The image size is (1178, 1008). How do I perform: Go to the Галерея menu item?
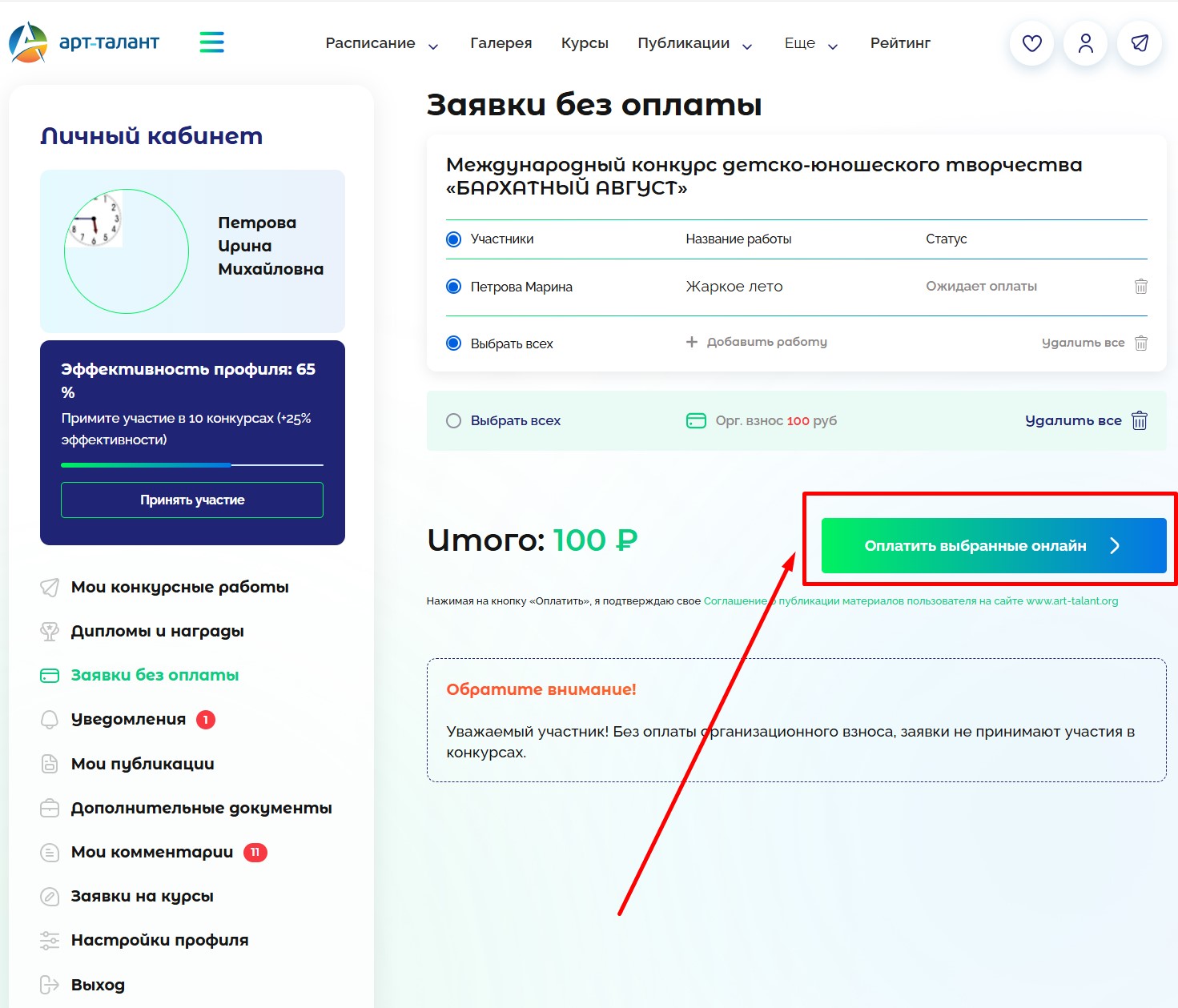pos(501,43)
